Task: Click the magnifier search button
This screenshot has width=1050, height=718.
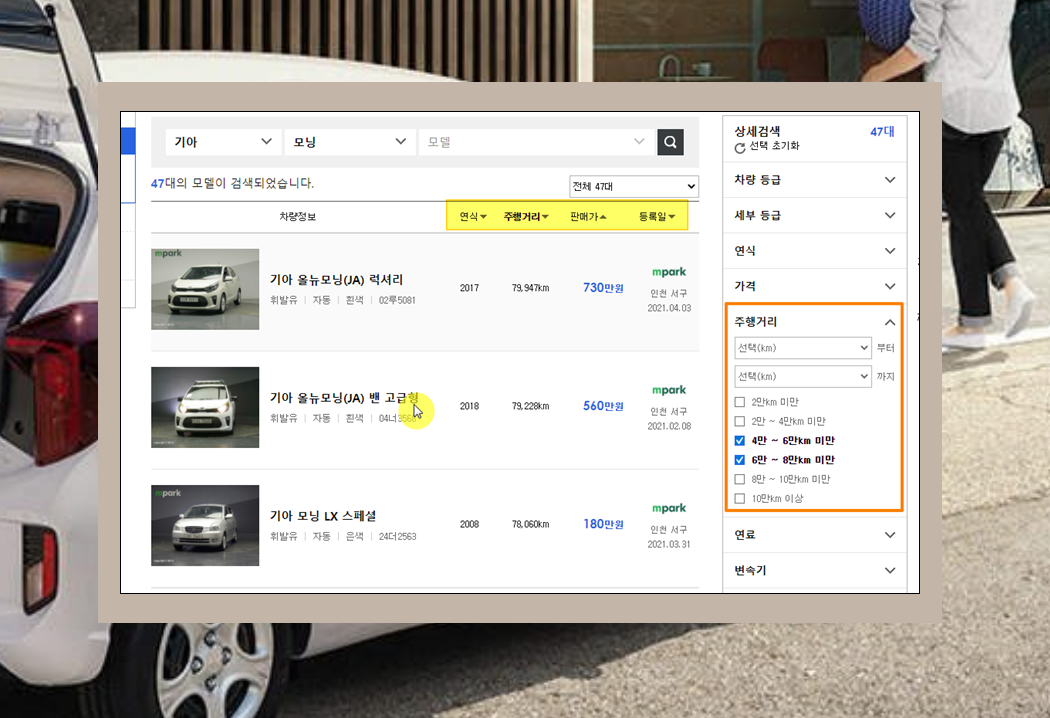Action: pos(670,142)
